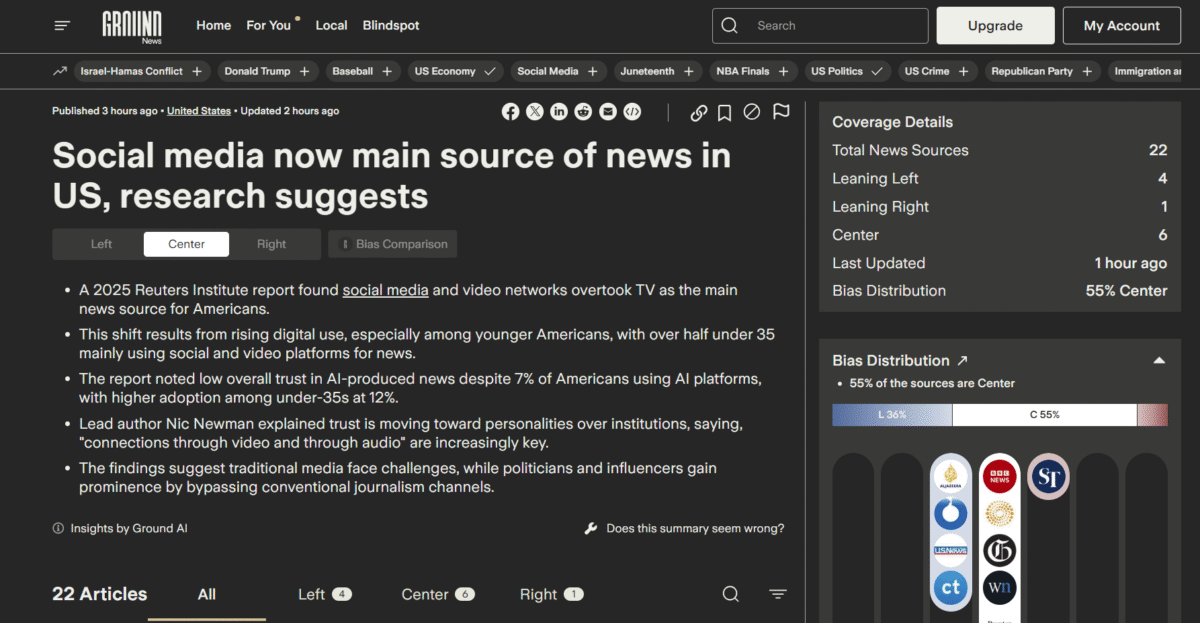This screenshot has width=1200, height=623.
Task: Open the social media link in summary
Action: pyautogui.click(x=386, y=290)
